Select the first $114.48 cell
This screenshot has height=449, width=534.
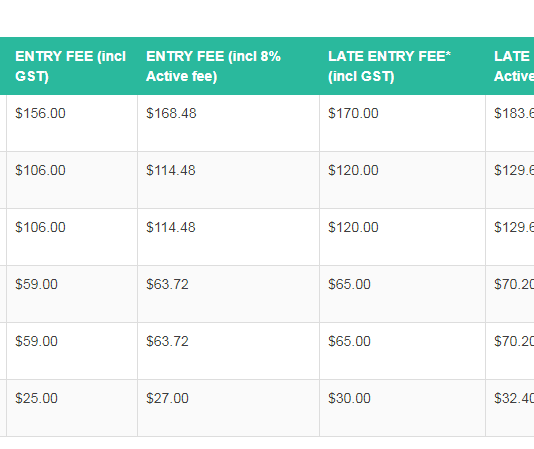click(229, 180)
